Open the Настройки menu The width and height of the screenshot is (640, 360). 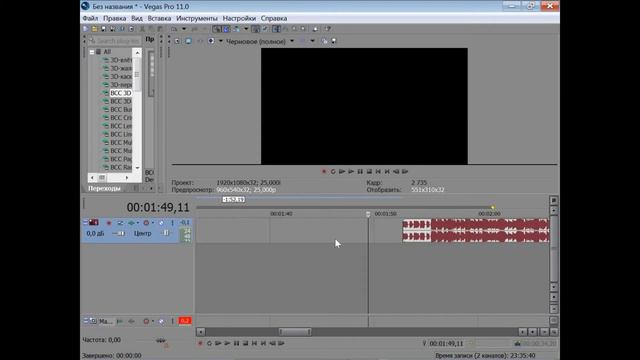click(239, 18)
